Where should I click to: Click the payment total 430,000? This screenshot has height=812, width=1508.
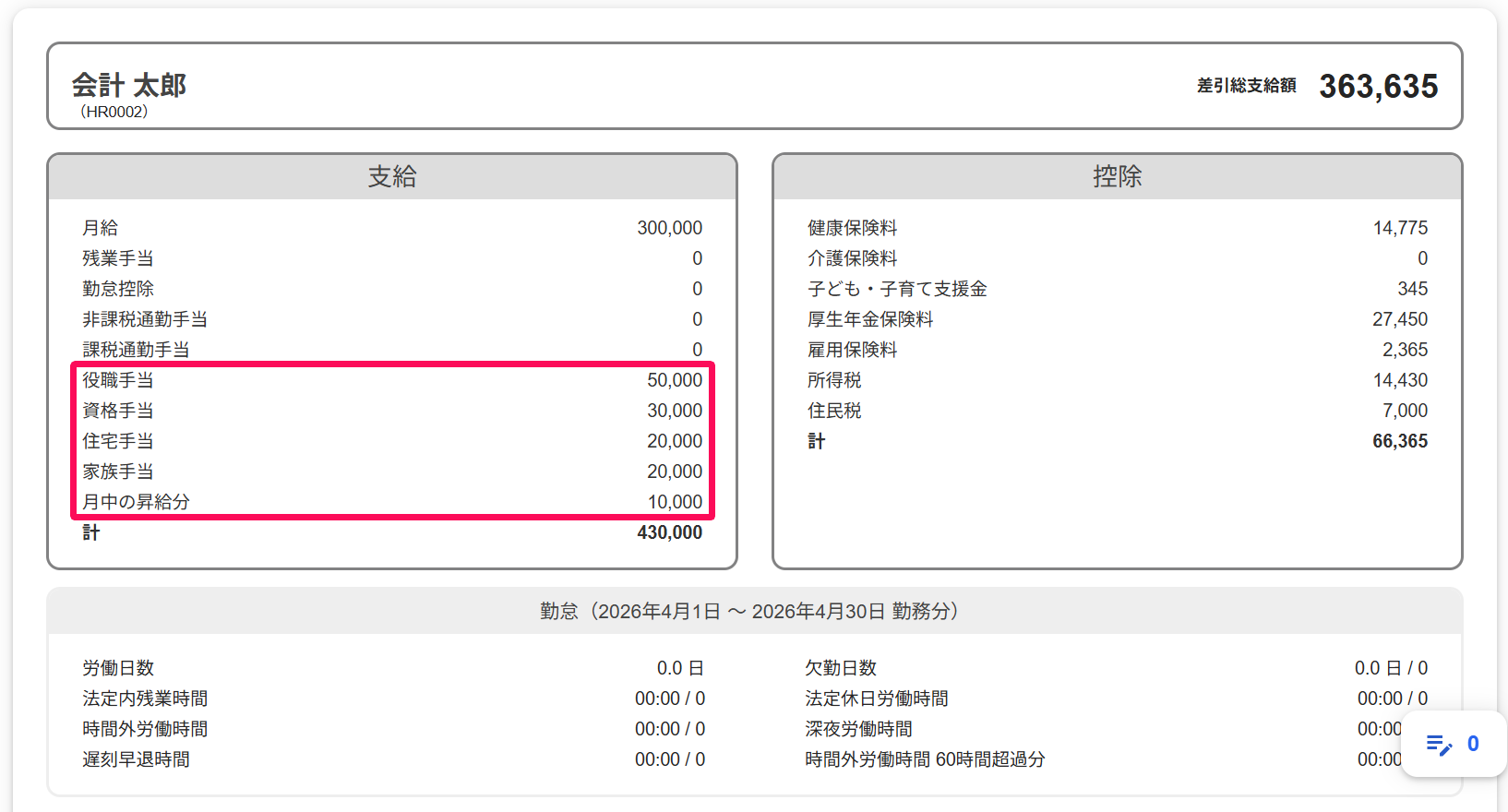coord(669,532)
